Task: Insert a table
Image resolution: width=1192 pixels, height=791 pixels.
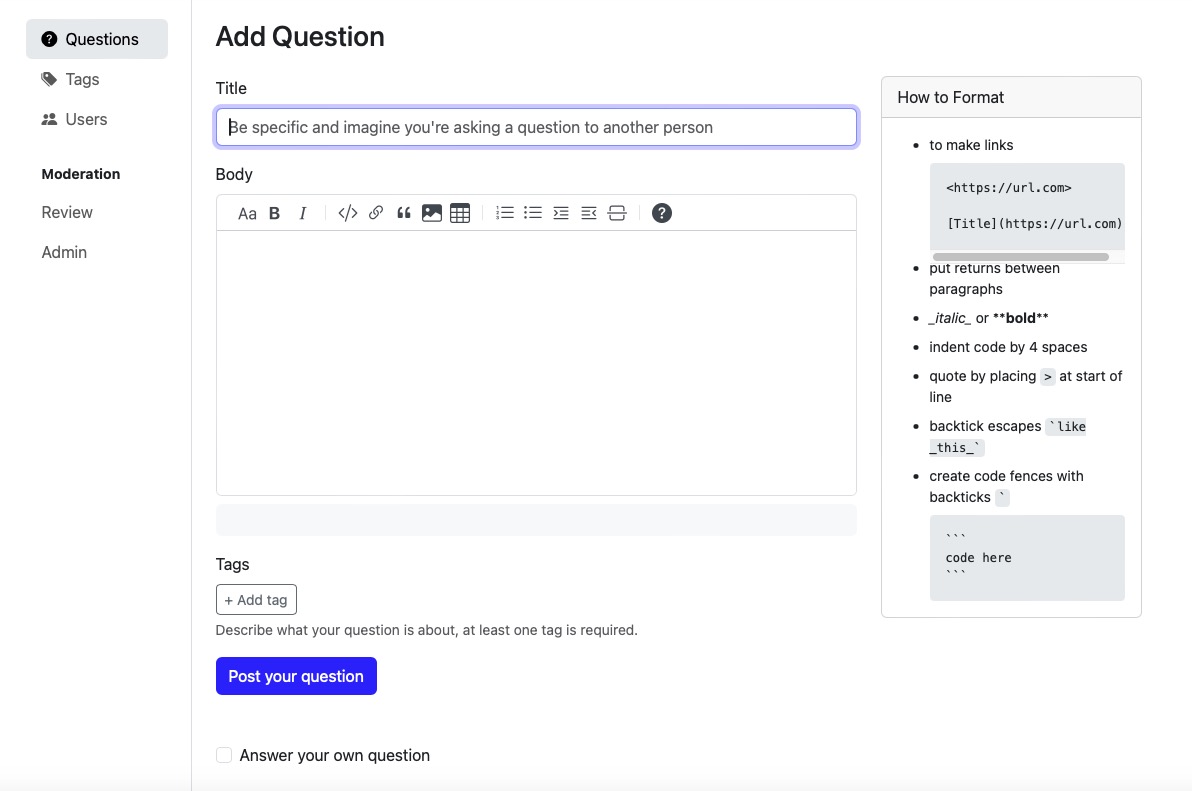Action: (459, 212)
